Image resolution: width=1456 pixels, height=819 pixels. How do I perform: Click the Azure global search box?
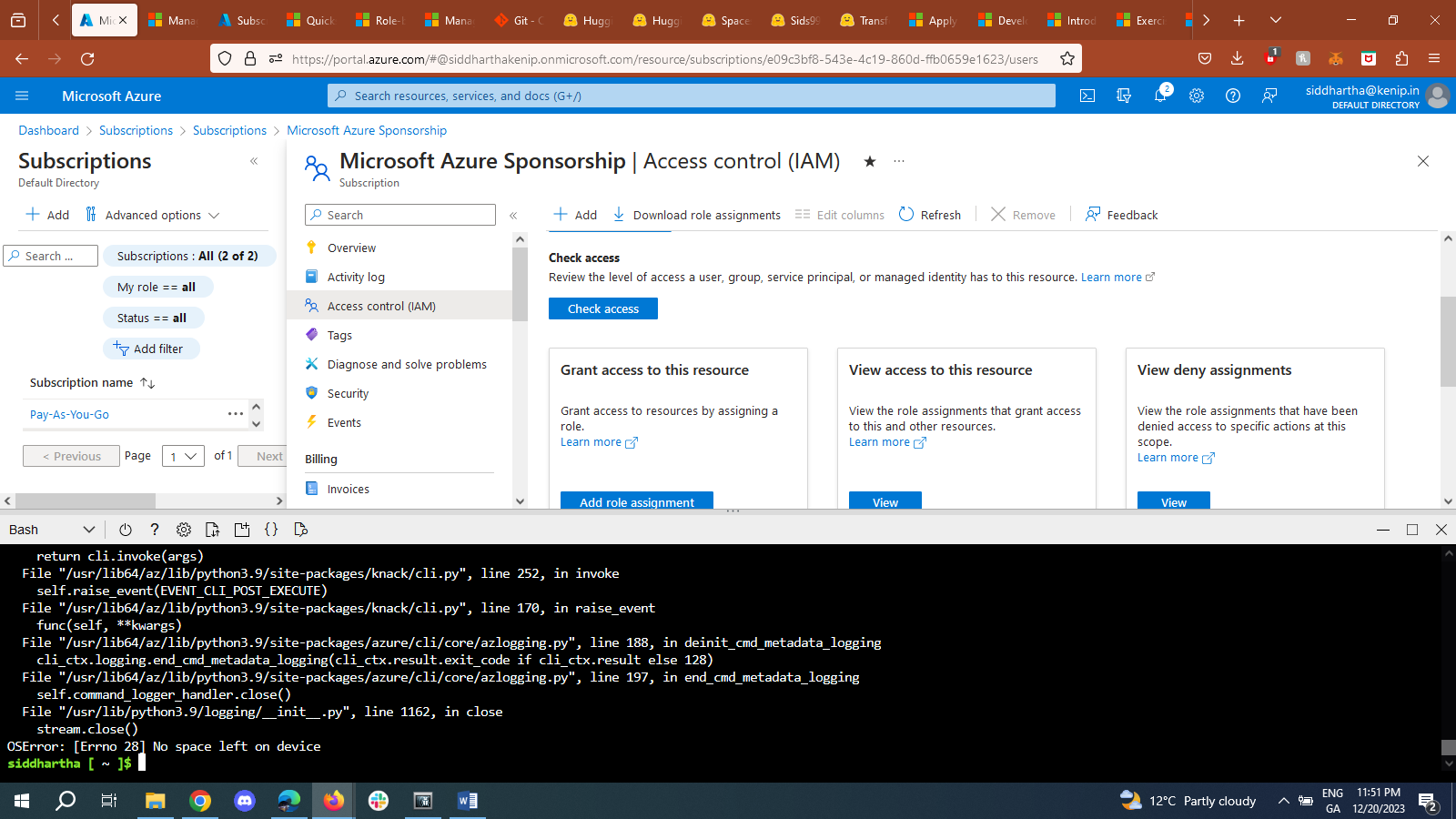point(692,96)
